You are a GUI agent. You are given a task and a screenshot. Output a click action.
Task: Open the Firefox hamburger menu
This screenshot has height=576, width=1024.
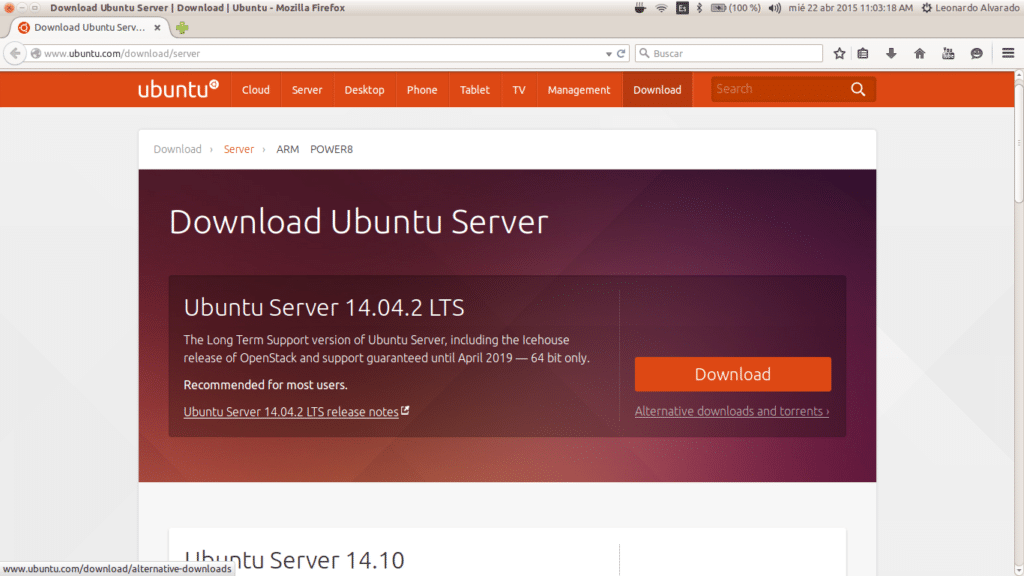click(1008, 54)
